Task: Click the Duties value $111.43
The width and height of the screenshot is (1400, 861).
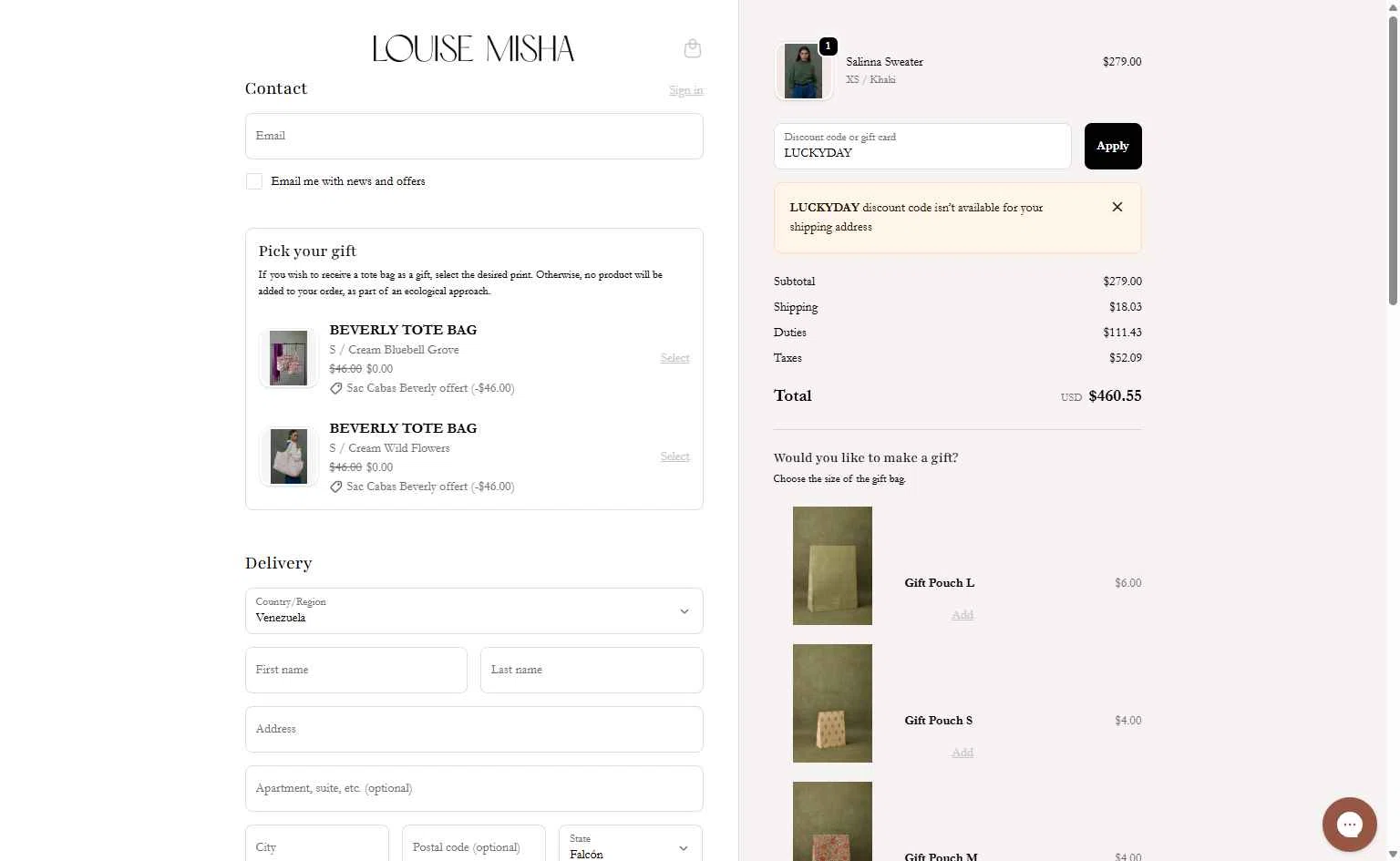Action: [x=1122, y=333]
